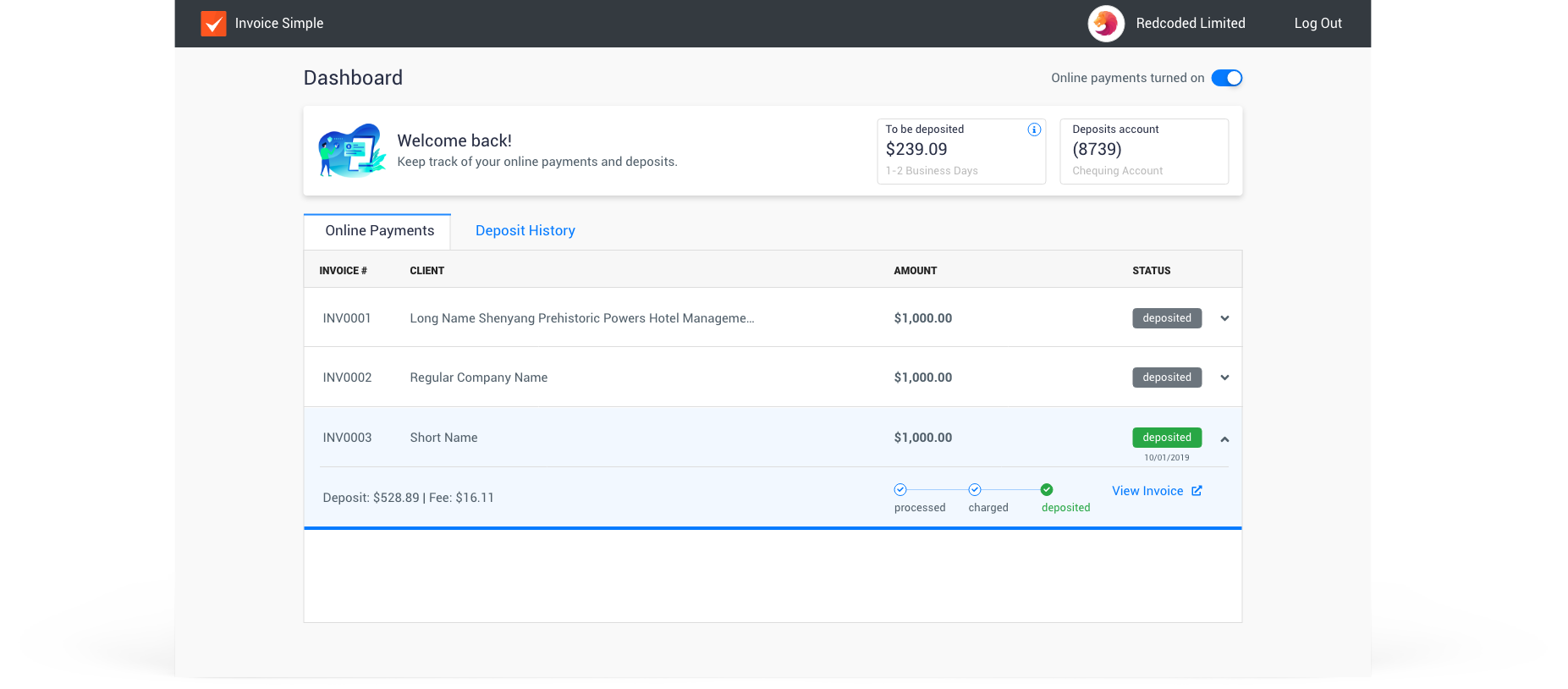Click the Deposit: $528.89 | Fee: $16.11 text
Screen dimensions: 1568x689
(x=408, y=498)
